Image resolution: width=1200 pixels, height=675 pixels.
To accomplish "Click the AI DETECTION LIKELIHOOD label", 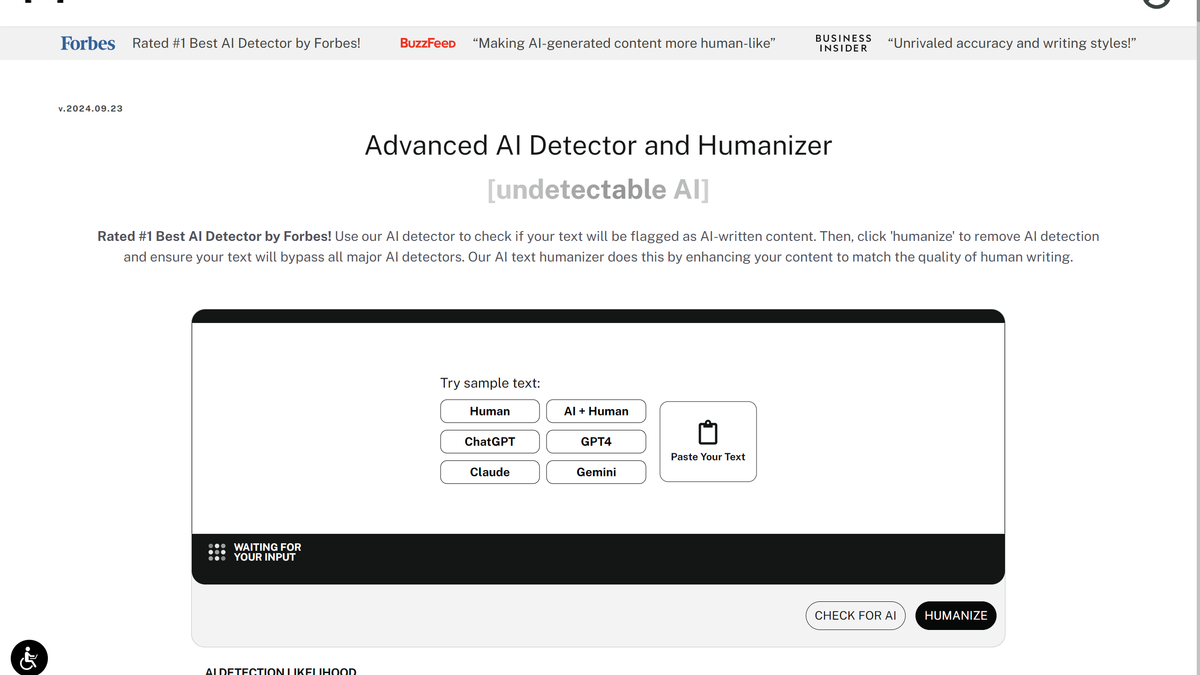I will (280, 671).
